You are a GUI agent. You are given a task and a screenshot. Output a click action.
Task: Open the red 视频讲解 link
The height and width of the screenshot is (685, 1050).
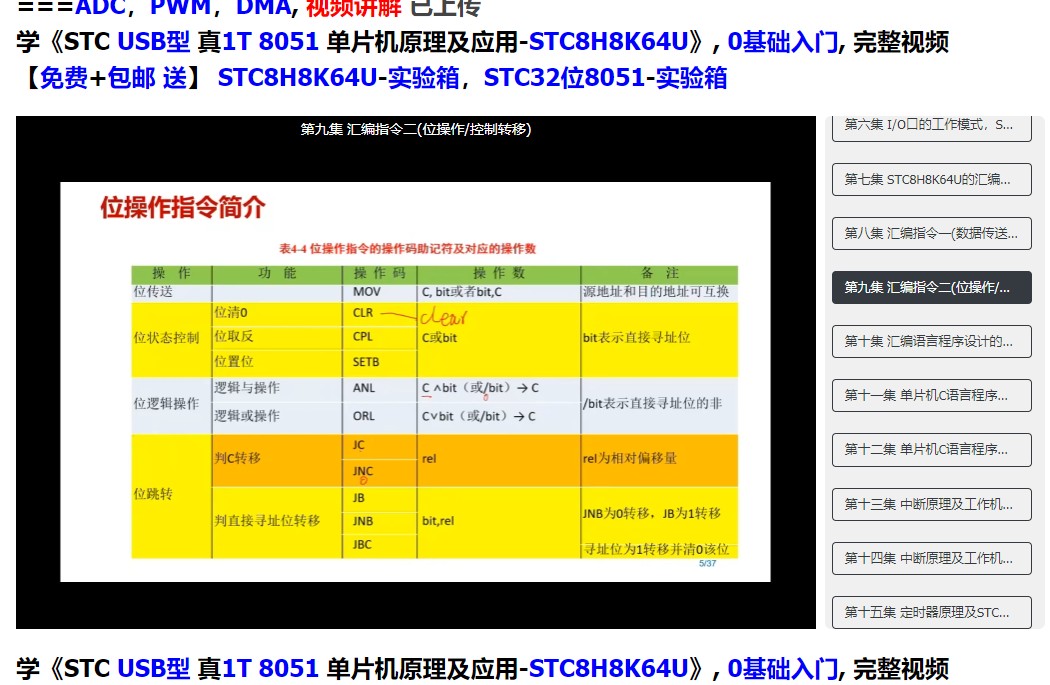354,7
